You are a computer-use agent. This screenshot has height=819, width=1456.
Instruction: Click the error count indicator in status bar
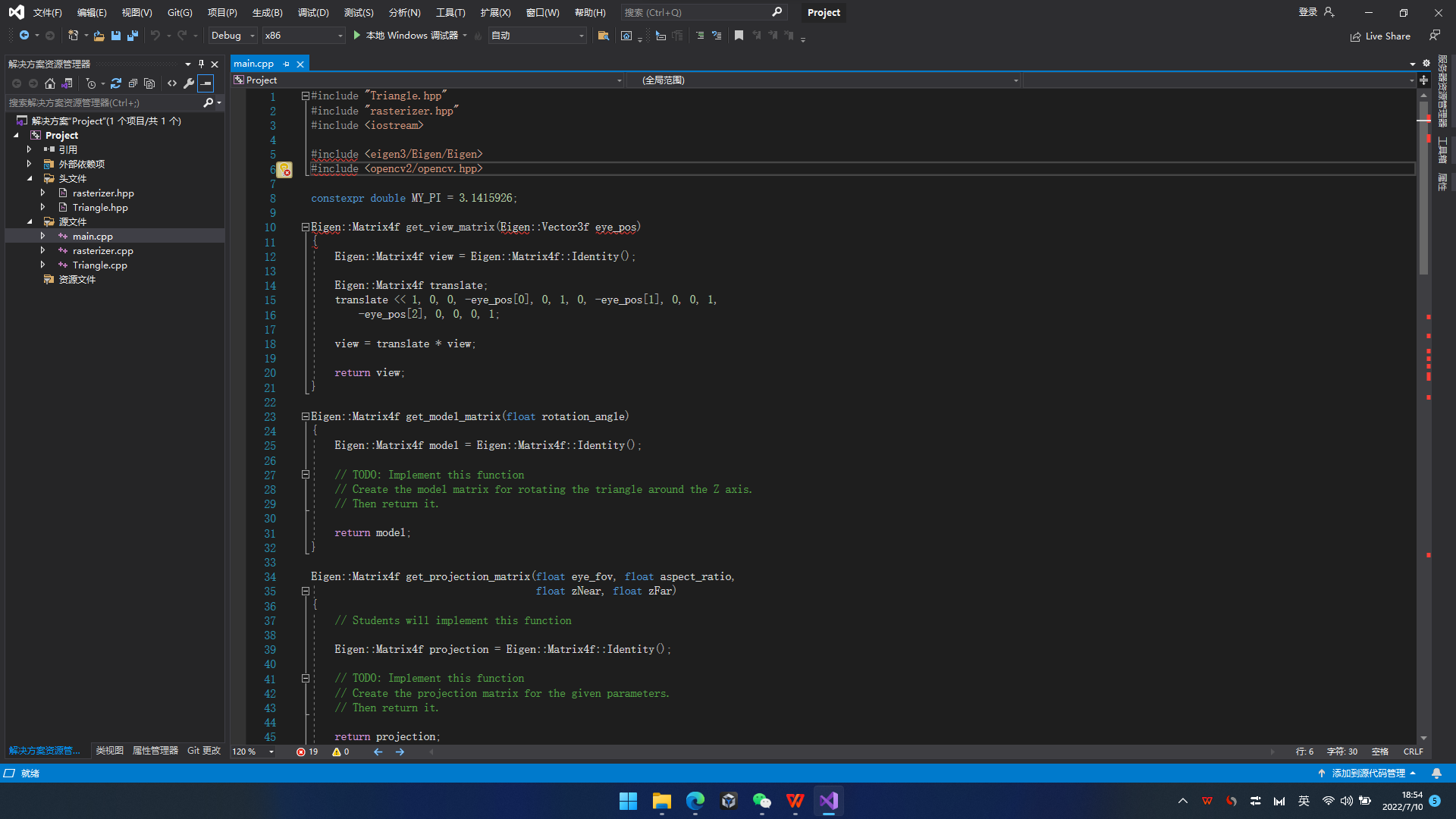click(306, 752)
